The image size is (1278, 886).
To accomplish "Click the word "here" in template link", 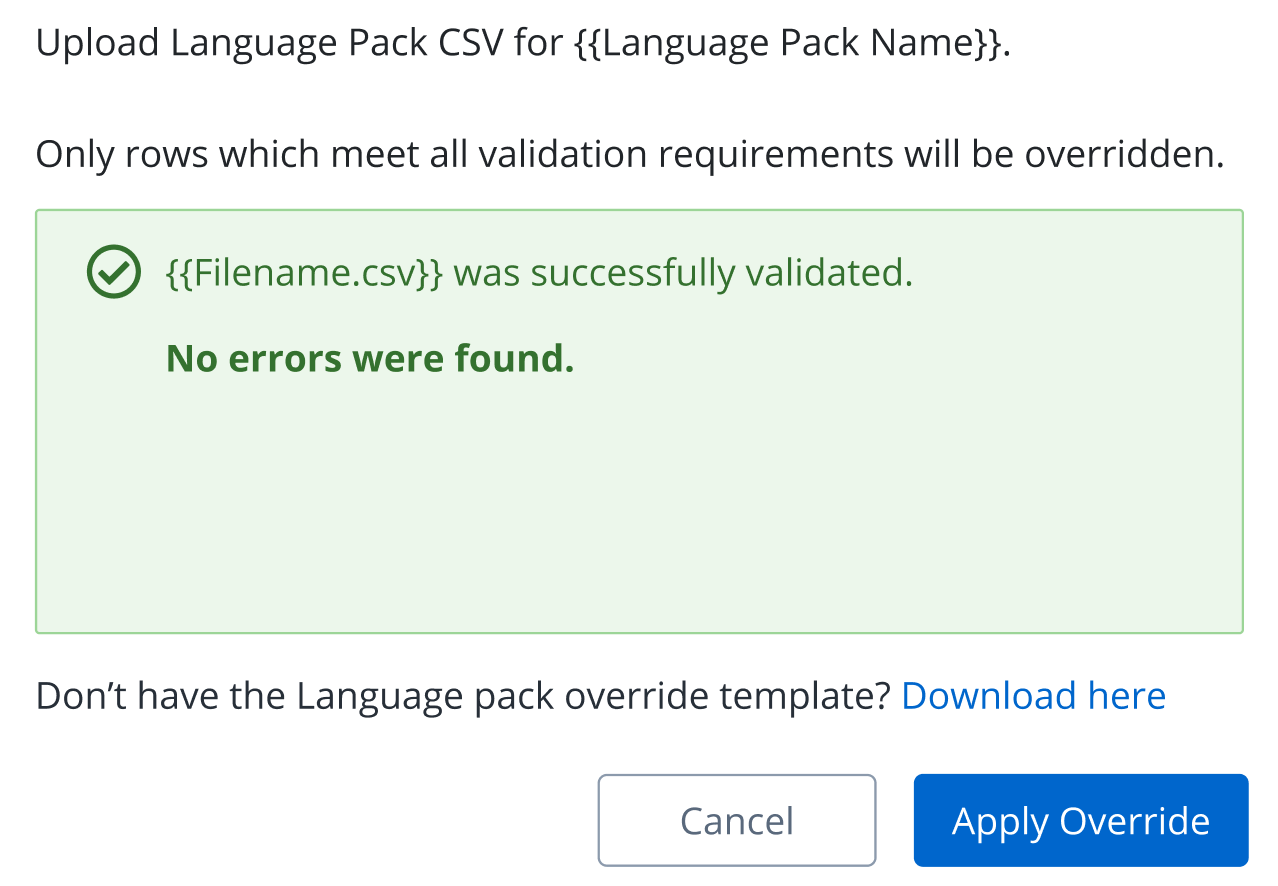I will coord(1127,696).
